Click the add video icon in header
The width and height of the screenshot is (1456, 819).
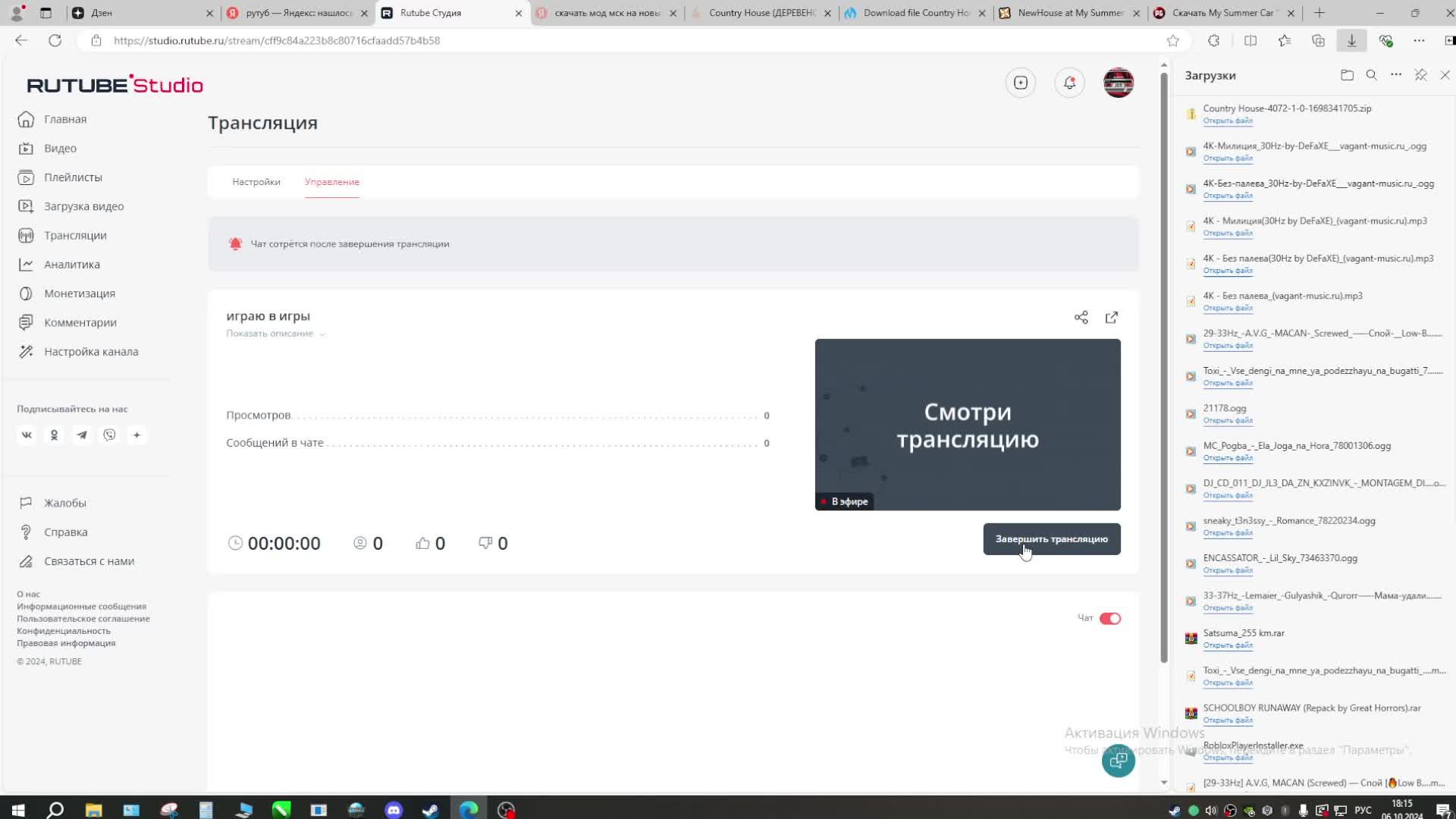[1021, 83]
